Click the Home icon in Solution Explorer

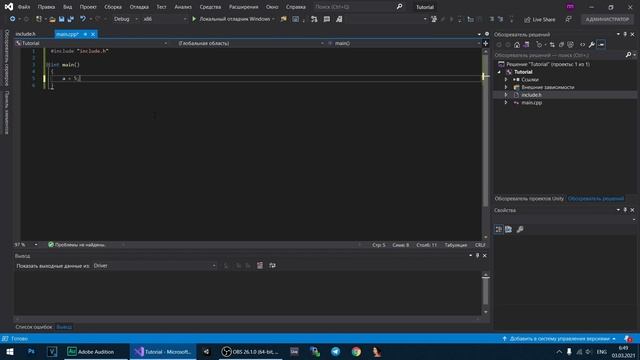click(517, 45)
